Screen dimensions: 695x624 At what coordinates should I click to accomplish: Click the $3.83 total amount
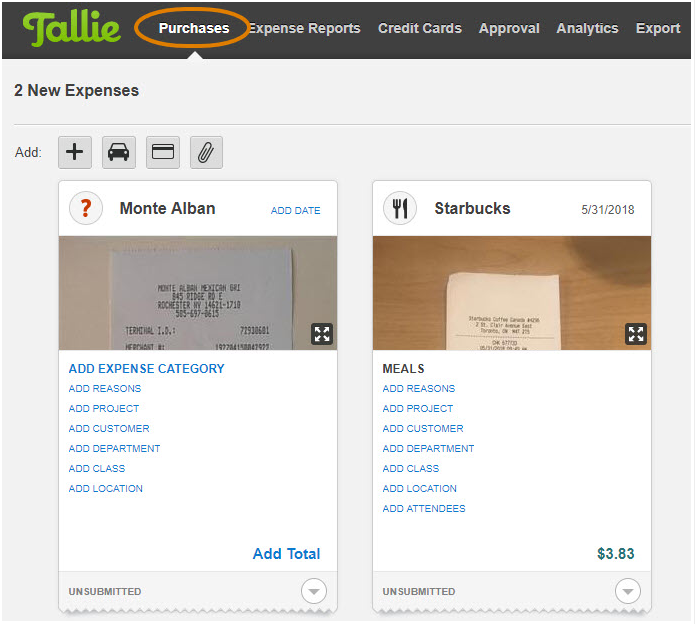tap(615, 554)
